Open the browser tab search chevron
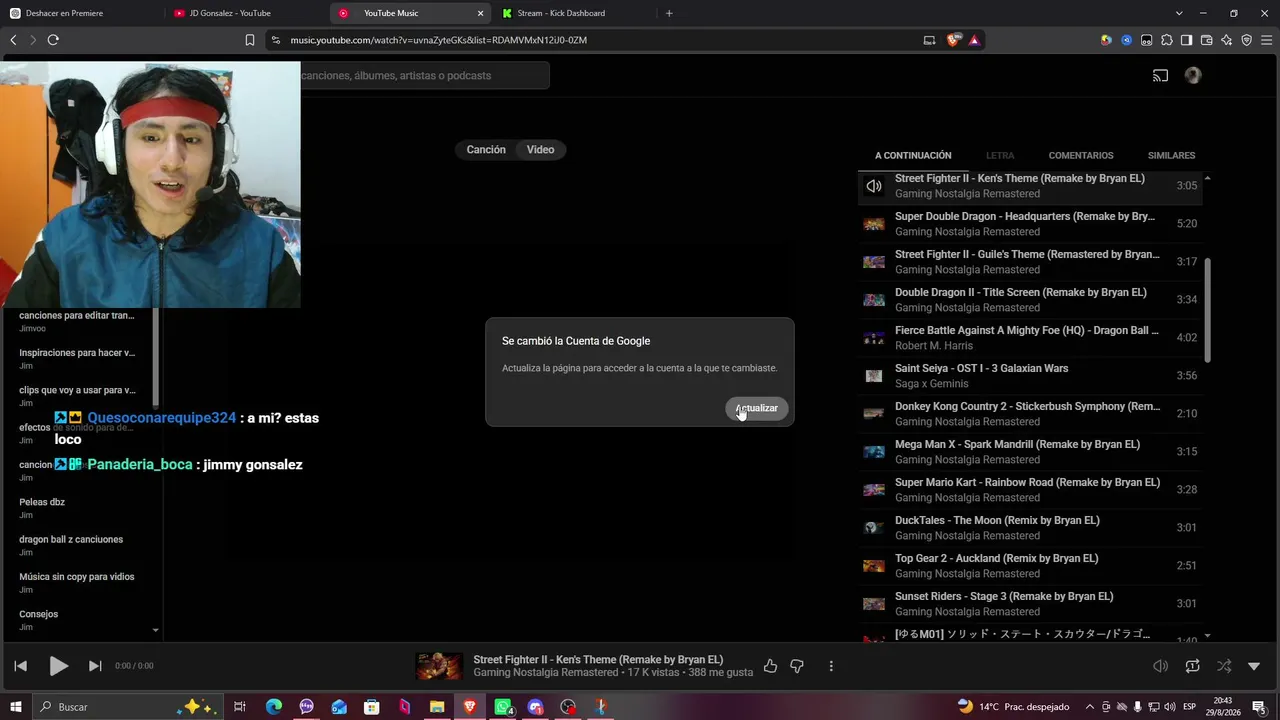 coord(1179,13)
